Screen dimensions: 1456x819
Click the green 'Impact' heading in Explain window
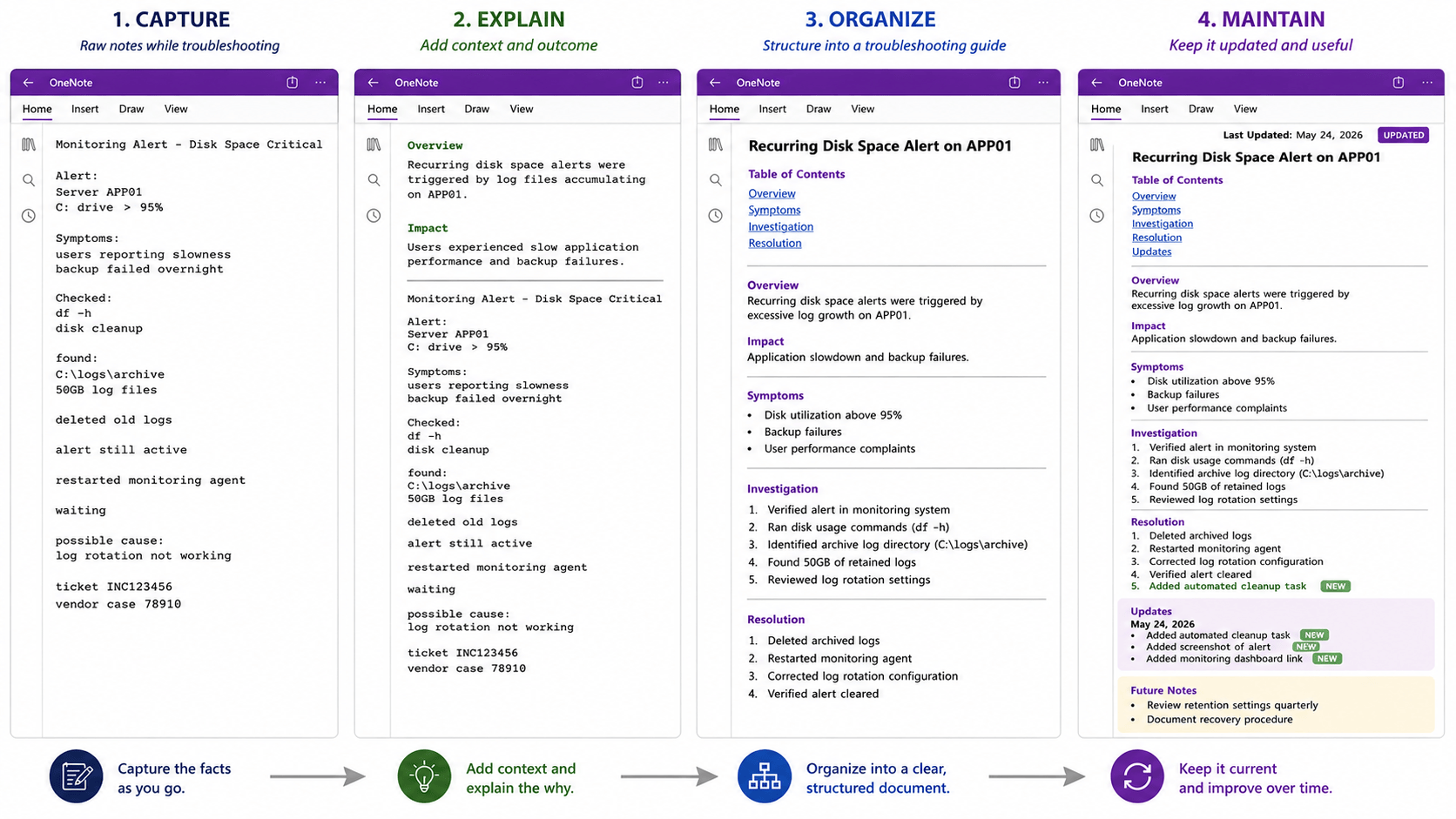(428, 228)
